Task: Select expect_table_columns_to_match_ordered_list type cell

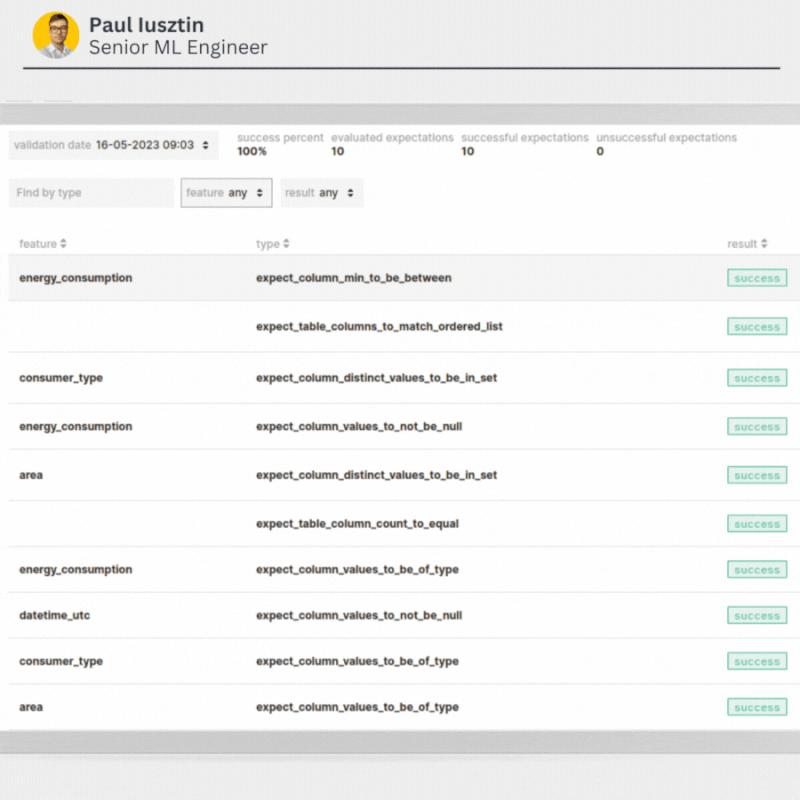Action: click(x=379, y=327)
